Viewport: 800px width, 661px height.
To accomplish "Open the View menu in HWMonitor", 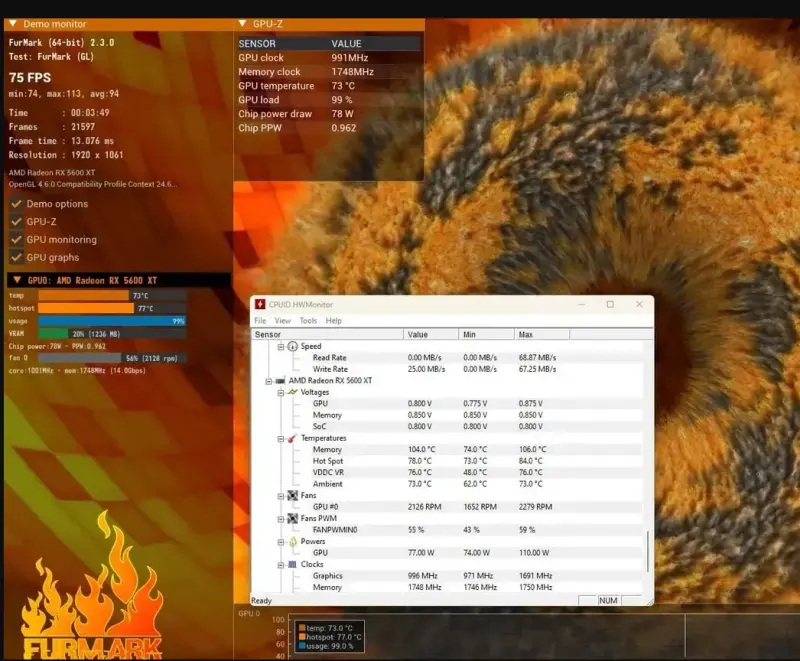I will [283, 321].
